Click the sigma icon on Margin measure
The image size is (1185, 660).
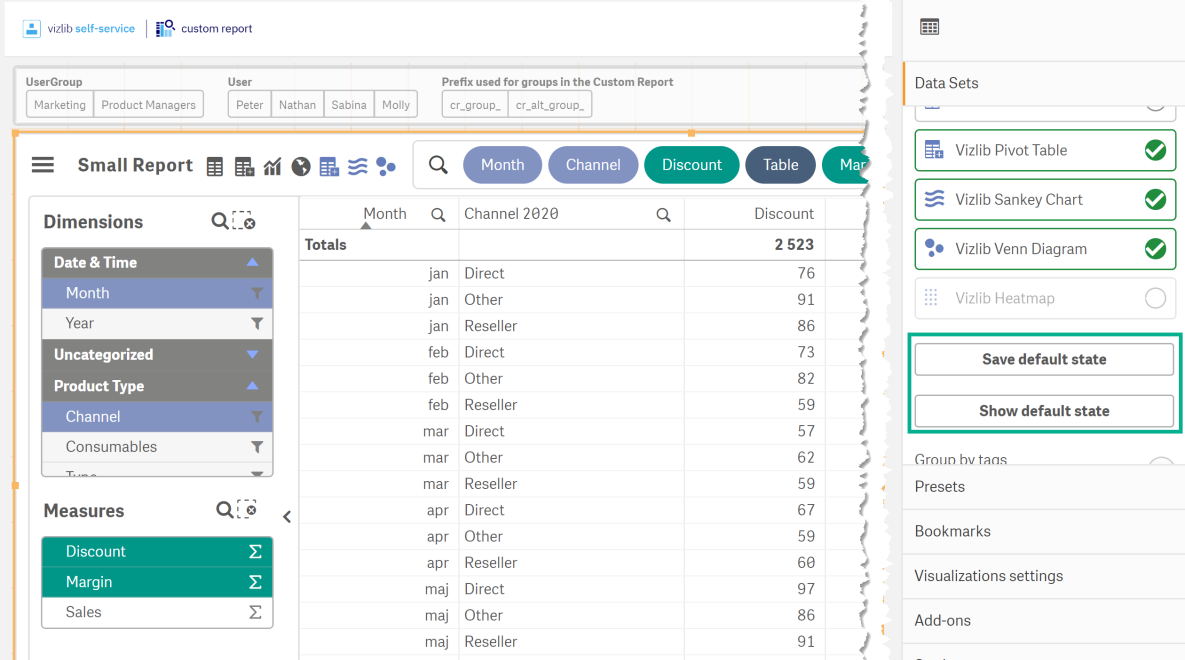click(x=255, y=582)
